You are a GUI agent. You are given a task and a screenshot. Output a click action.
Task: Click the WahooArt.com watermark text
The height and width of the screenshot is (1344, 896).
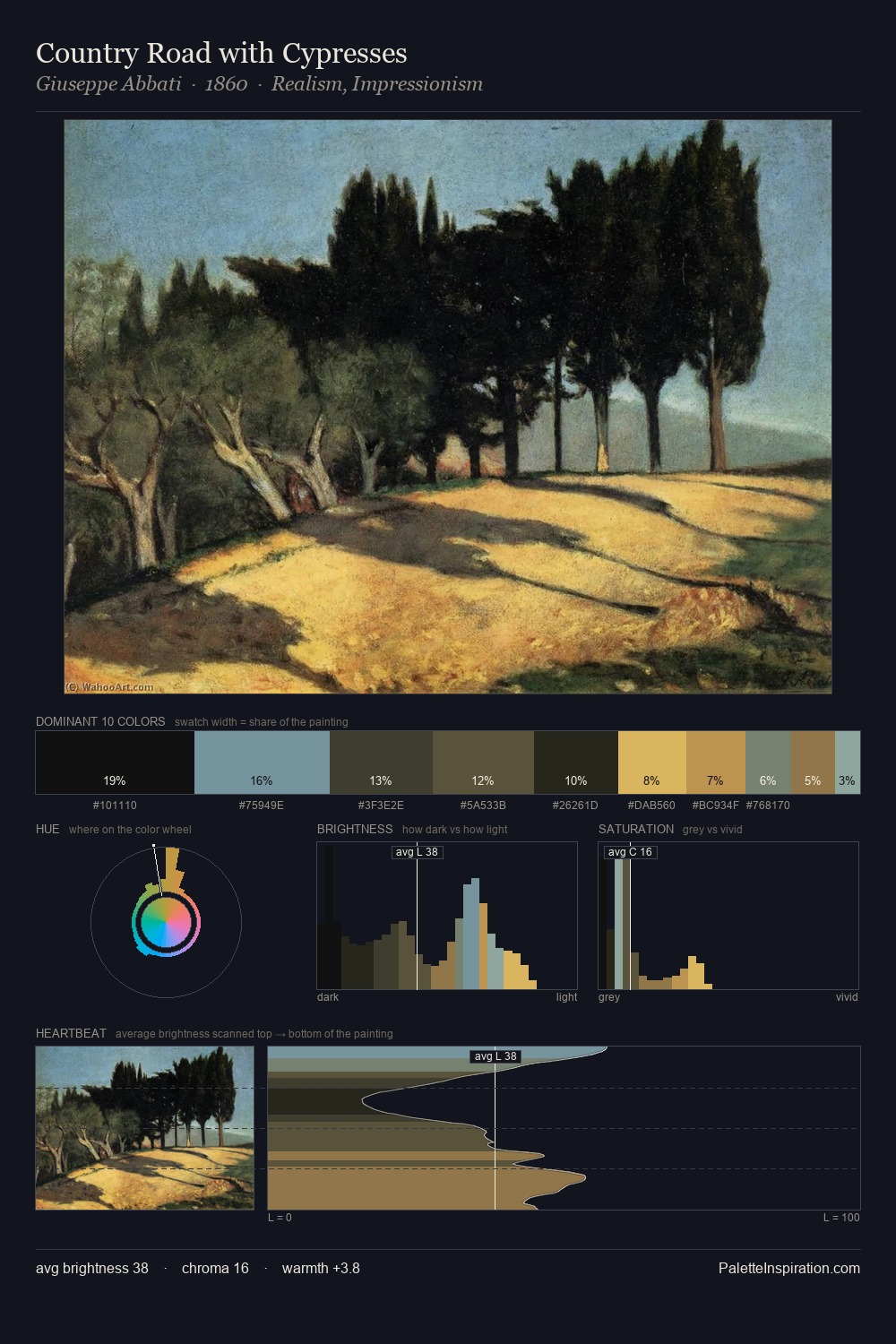pos(109,687)
